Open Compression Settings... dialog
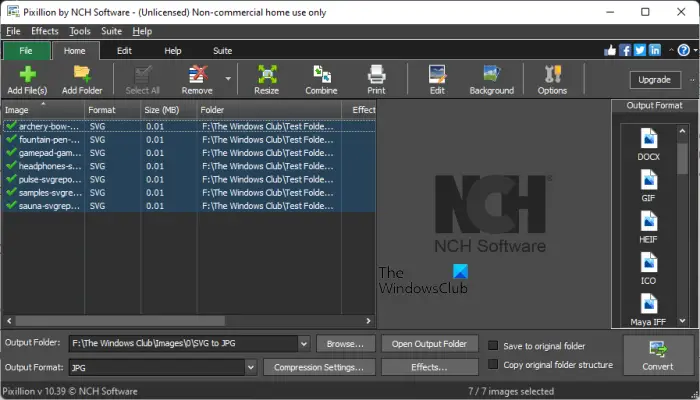The image size is (700, 400). point(319,367)
